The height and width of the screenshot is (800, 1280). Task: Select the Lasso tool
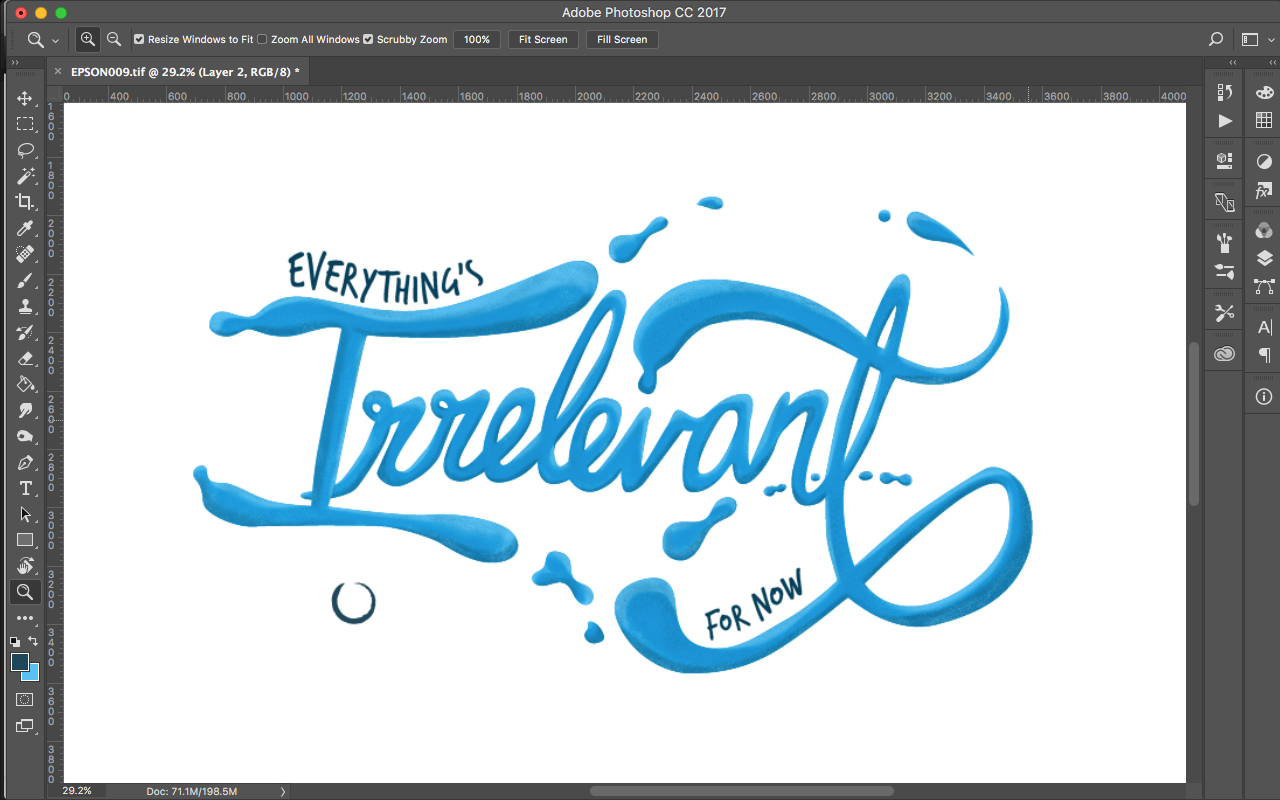pyautogui.click(x=25, y=150)
